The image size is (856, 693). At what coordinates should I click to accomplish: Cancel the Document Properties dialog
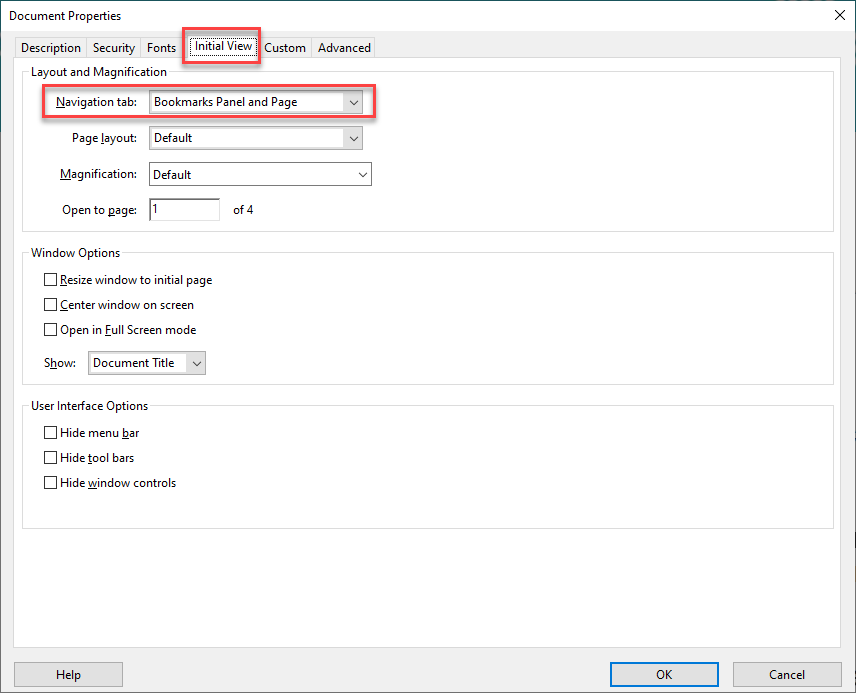point(787,674)
